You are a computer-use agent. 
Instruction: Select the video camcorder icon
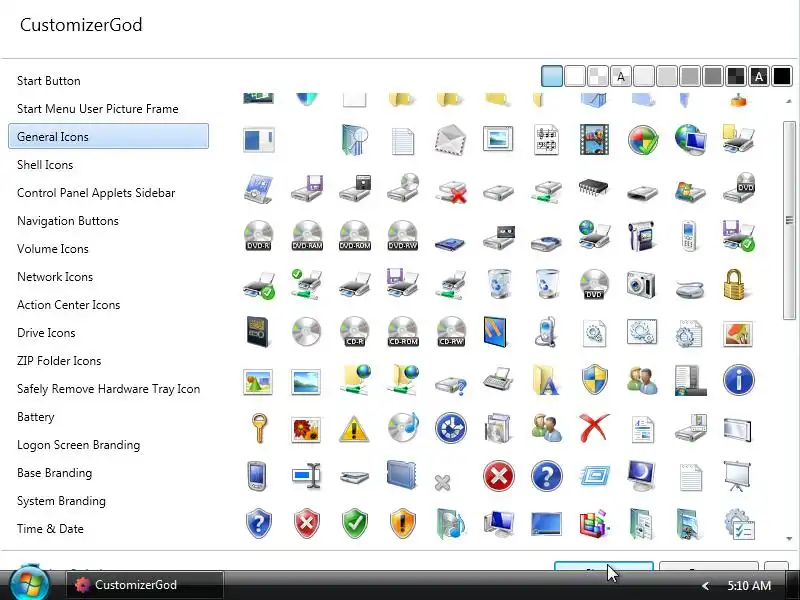(641, 236)
